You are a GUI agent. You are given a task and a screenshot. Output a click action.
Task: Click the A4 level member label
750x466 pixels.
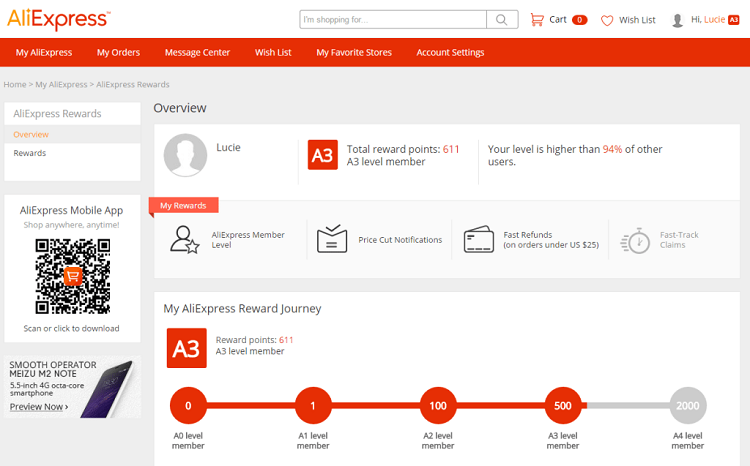click(688, 441)
